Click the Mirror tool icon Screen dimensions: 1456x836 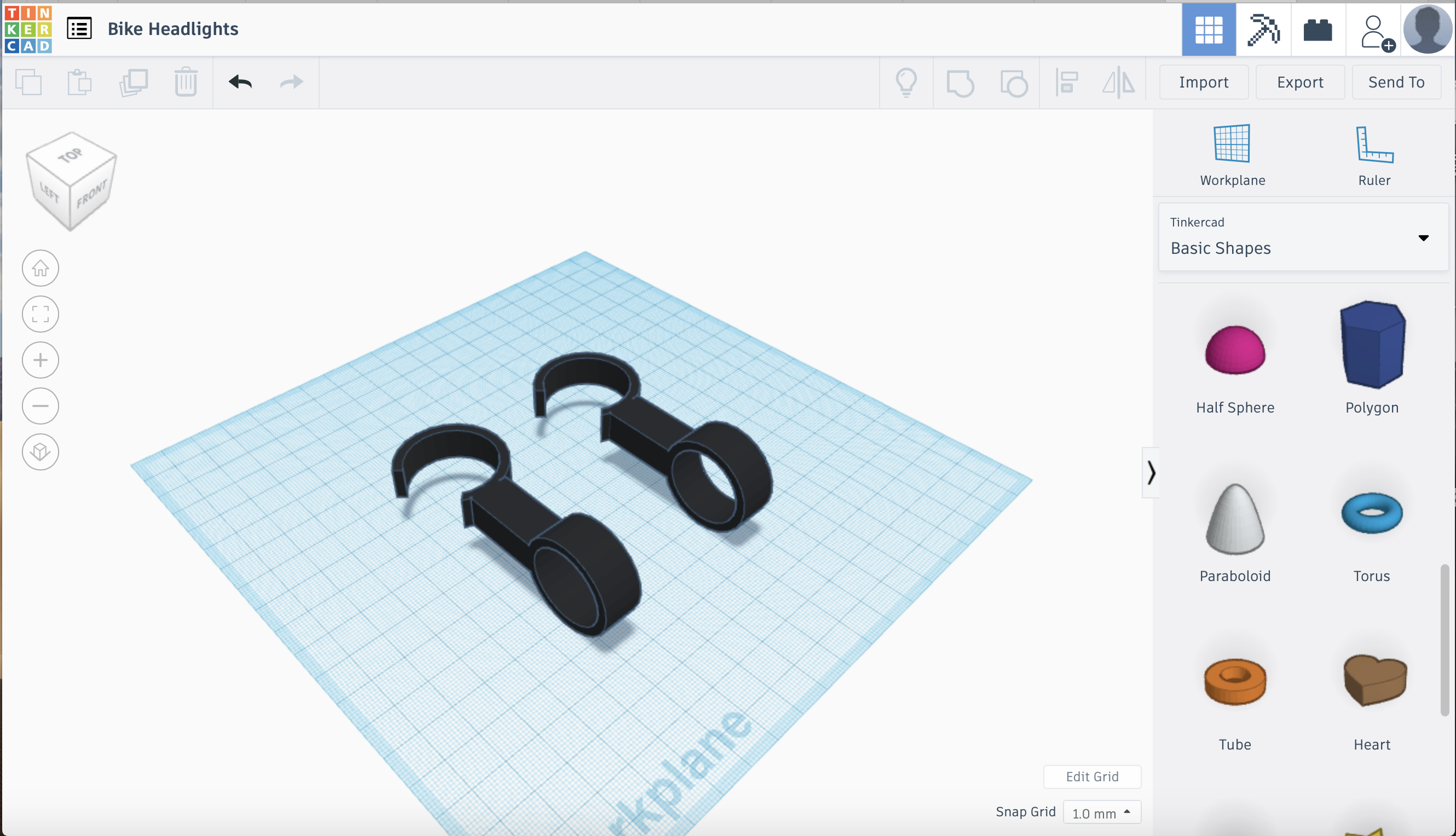1118,83
